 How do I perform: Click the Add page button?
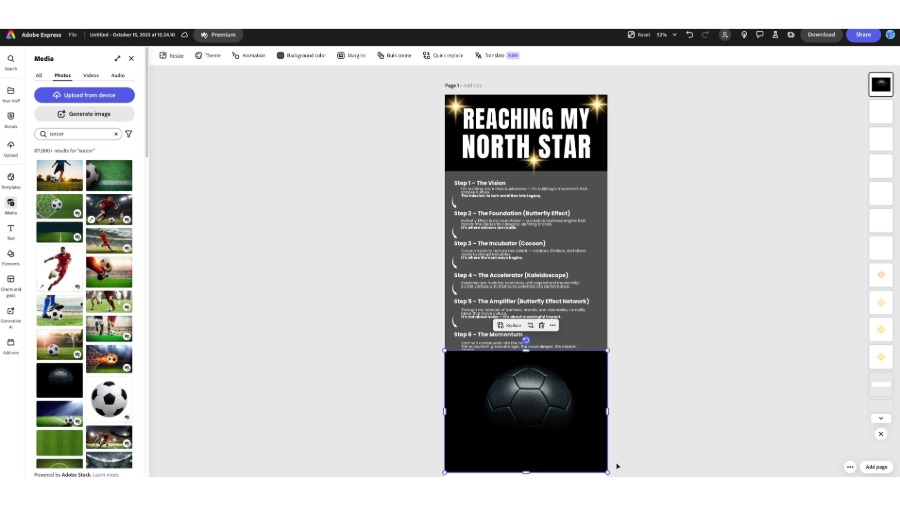876,467
